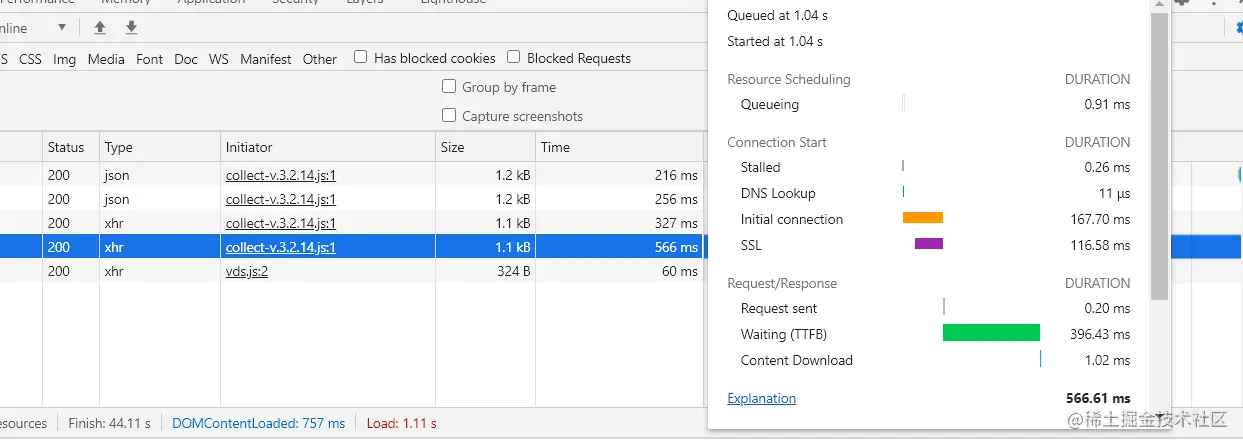Enable Capture screenshots checkbox
This screenshot has width=1243, height=445.
tap(449, 116)
